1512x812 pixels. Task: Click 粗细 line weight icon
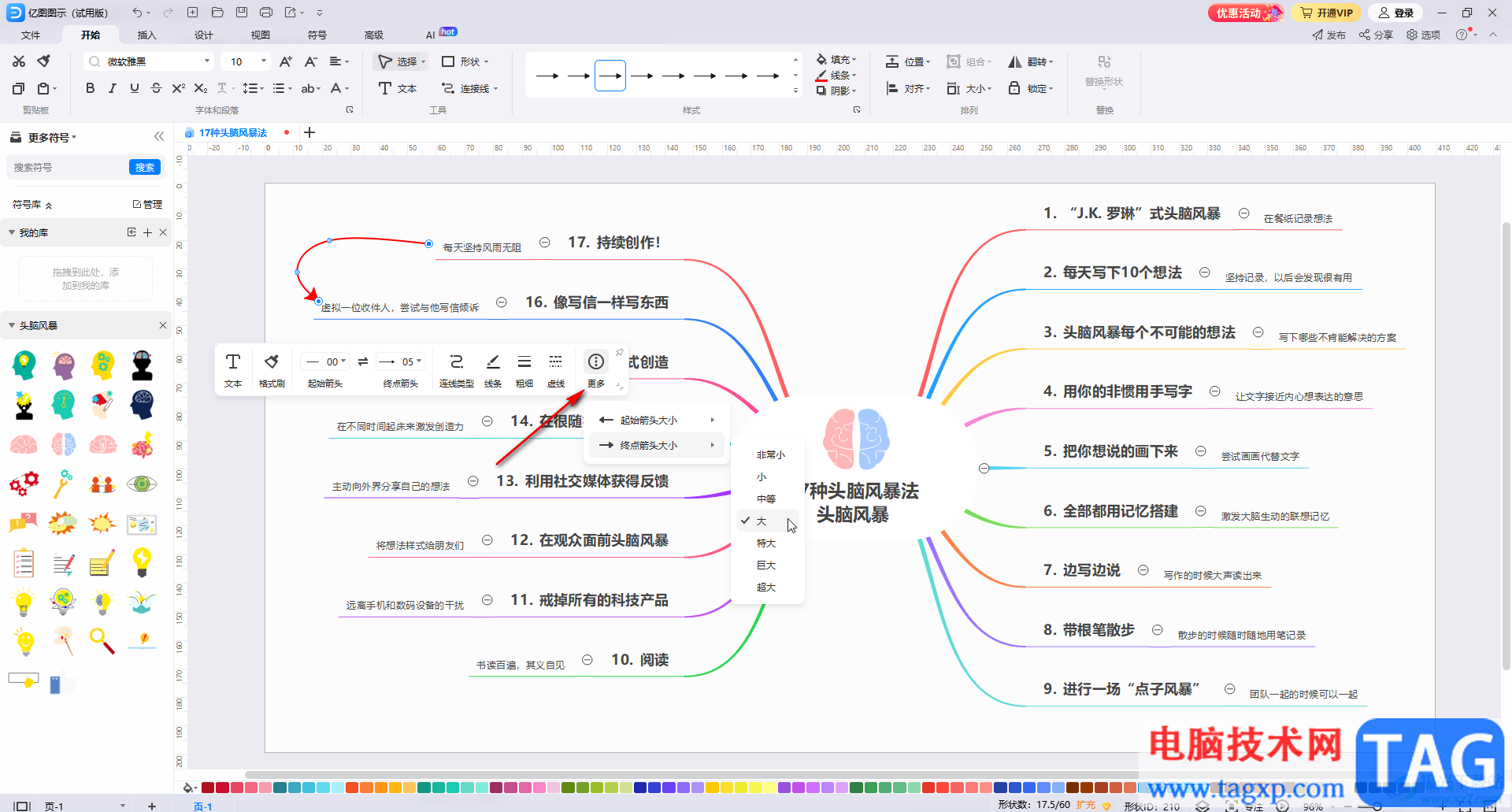click(x=524, y=369)
